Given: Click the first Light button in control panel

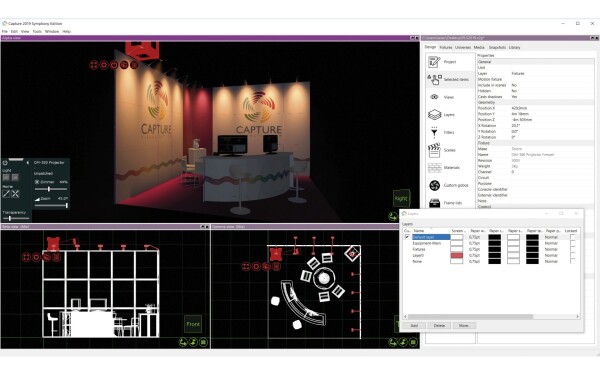Looking at the screenshot, I should point(6,177).
